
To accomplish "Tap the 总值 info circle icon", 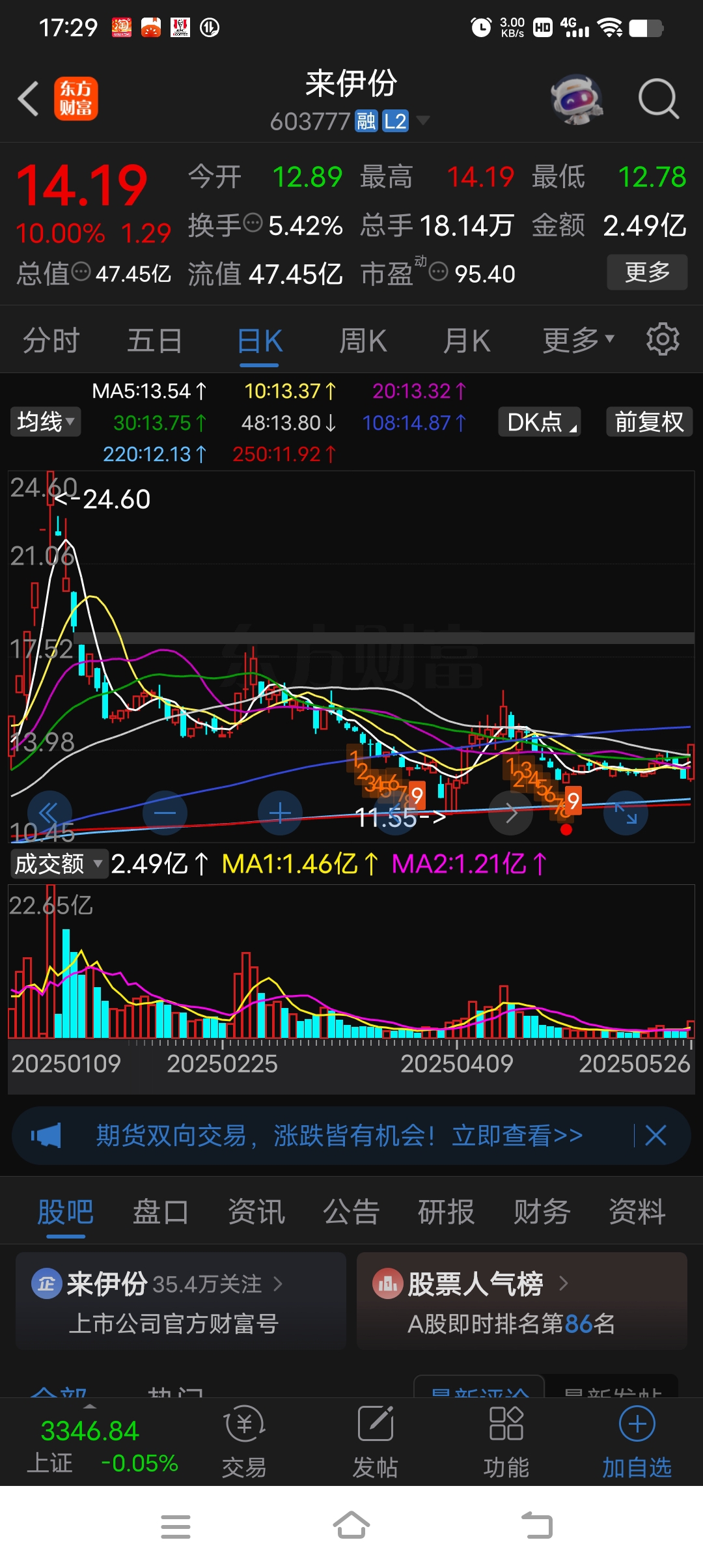I will 81,272.
